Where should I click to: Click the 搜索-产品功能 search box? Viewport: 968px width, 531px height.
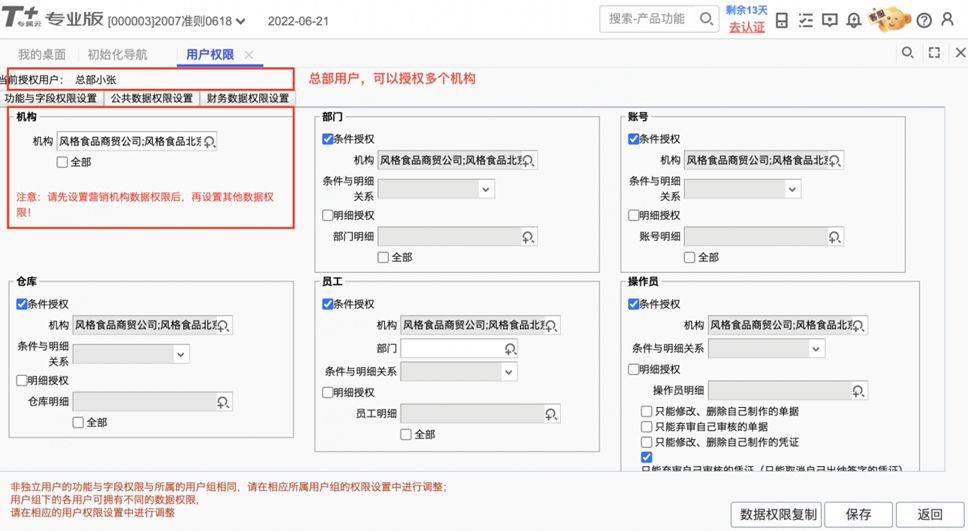[650, 19]
